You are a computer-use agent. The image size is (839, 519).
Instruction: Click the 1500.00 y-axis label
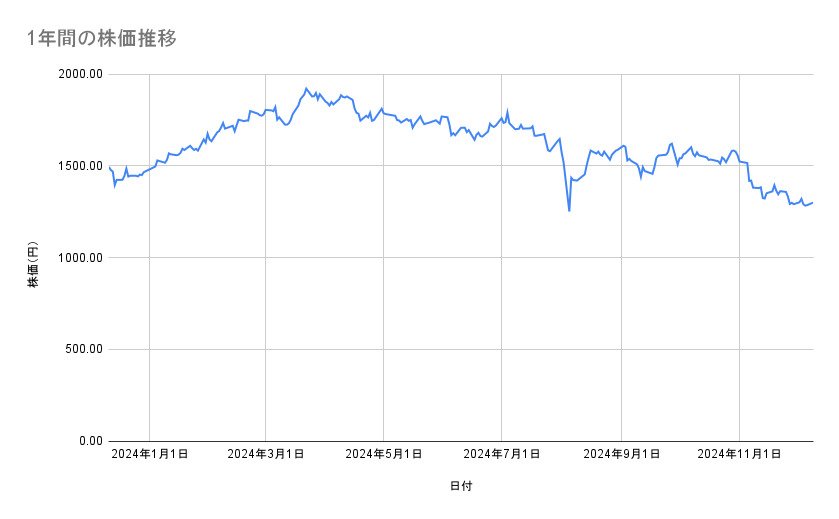coord(82,166)
